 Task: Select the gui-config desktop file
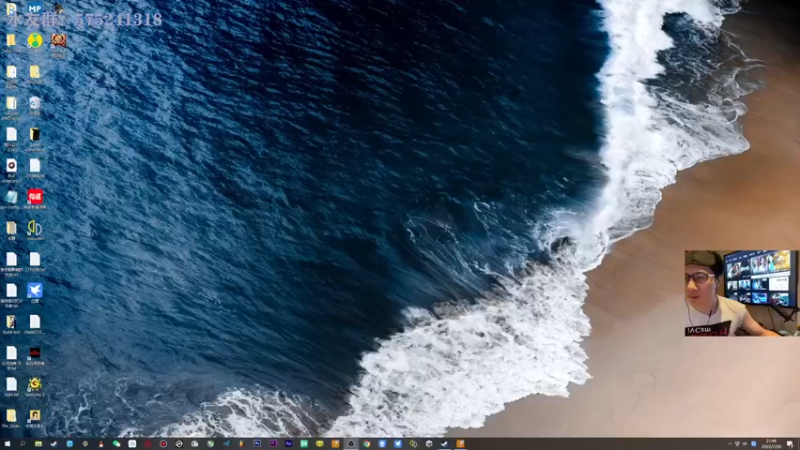[x=11, y=199]
